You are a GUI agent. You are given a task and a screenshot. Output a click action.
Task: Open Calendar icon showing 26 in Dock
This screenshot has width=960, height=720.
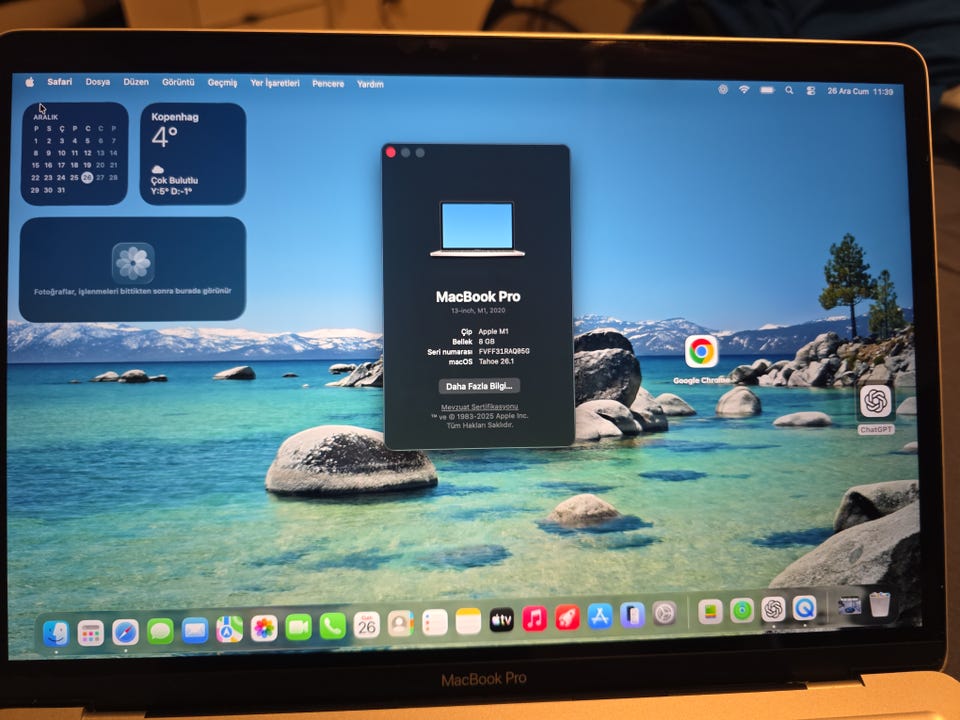pos(367,625)
